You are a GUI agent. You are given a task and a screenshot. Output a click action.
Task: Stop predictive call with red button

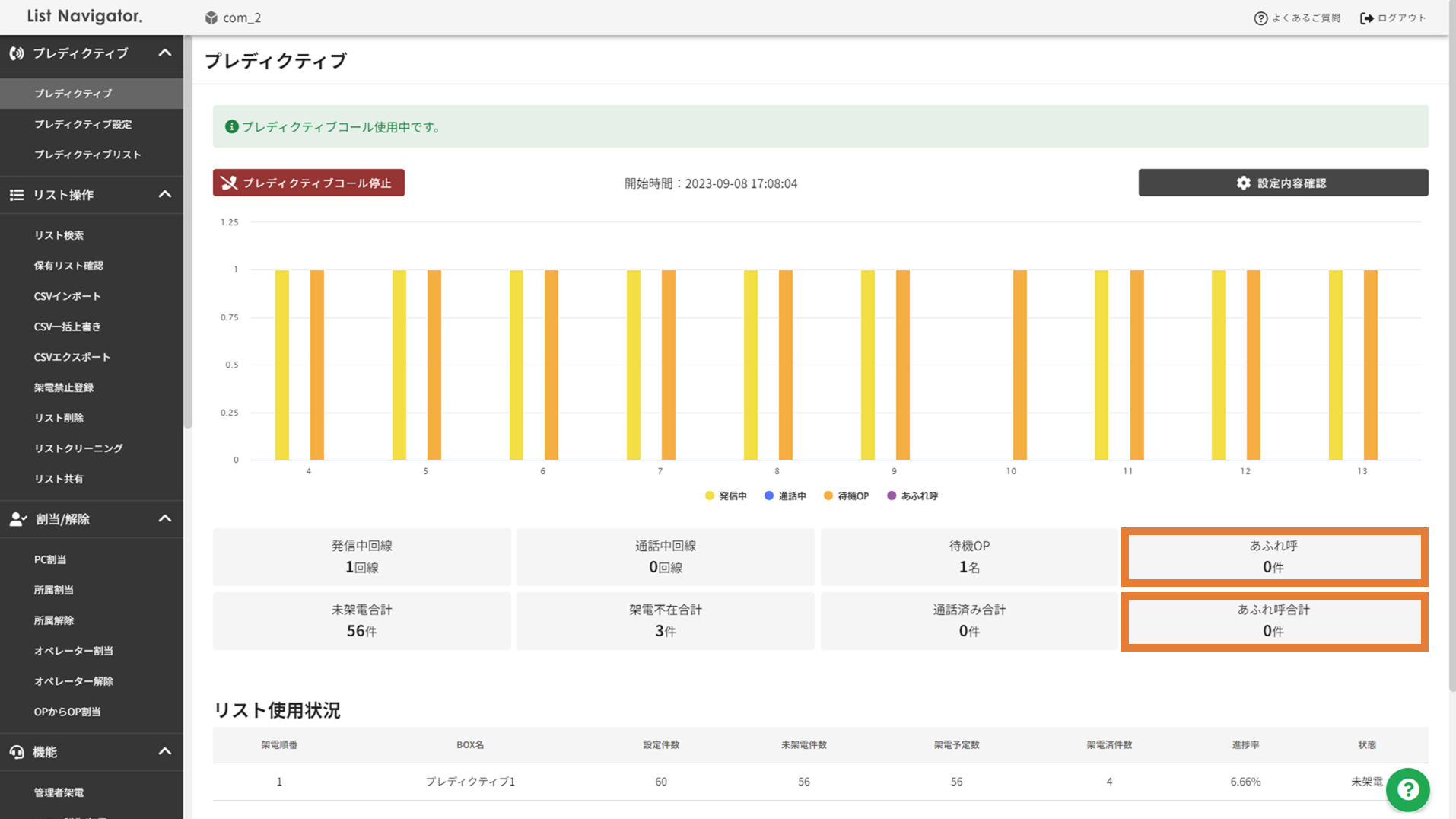[308, 183]
